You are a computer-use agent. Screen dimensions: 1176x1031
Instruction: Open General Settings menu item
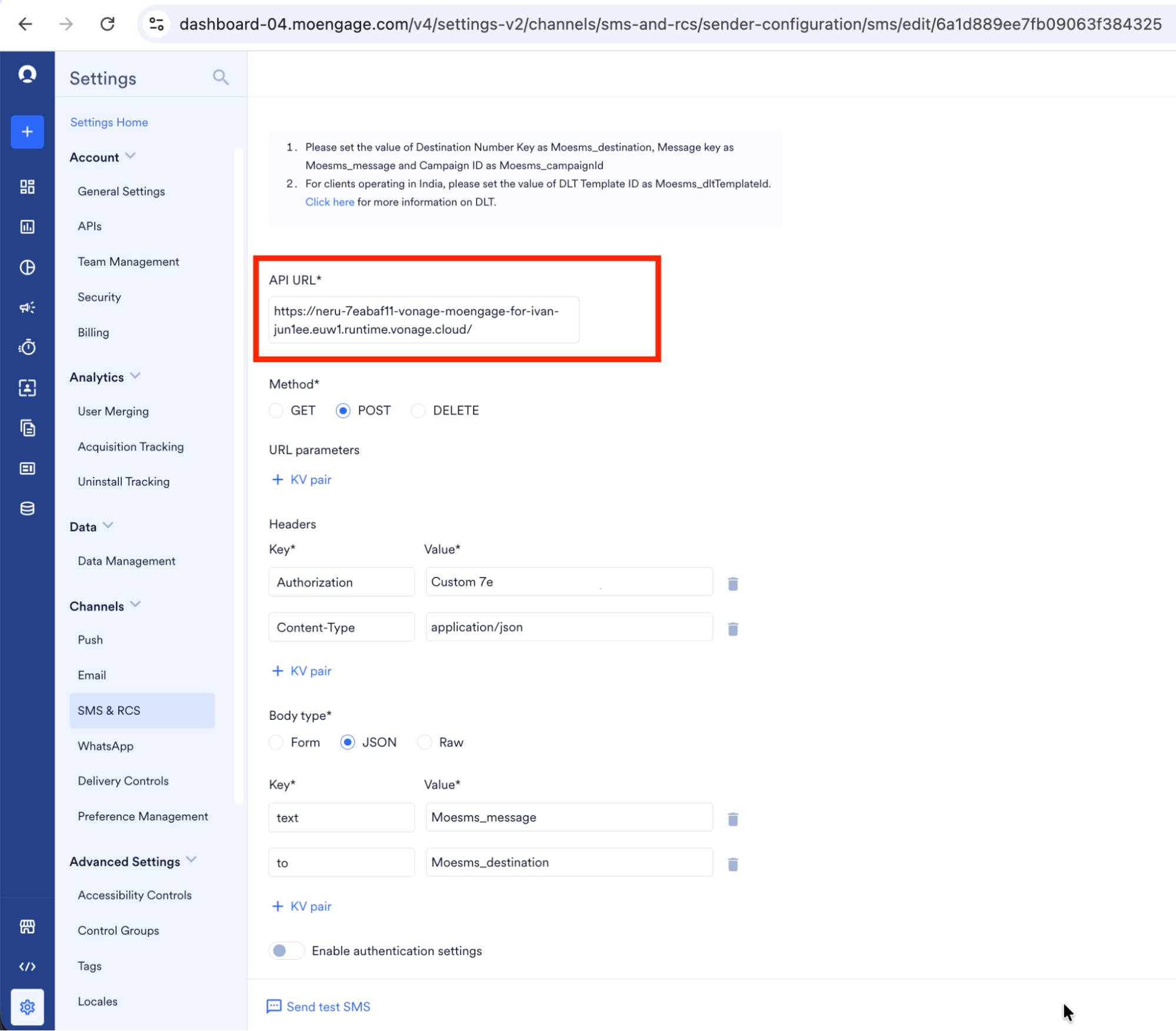click(x=121, y=191)
